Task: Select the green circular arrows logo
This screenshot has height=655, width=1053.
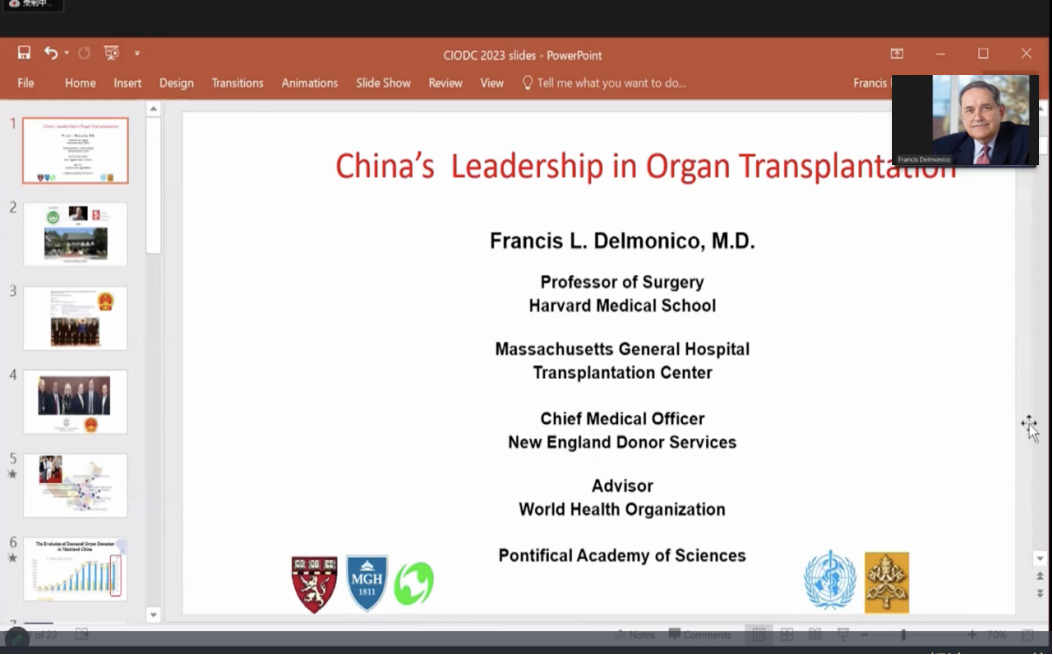Action: [x=414, y=583]
